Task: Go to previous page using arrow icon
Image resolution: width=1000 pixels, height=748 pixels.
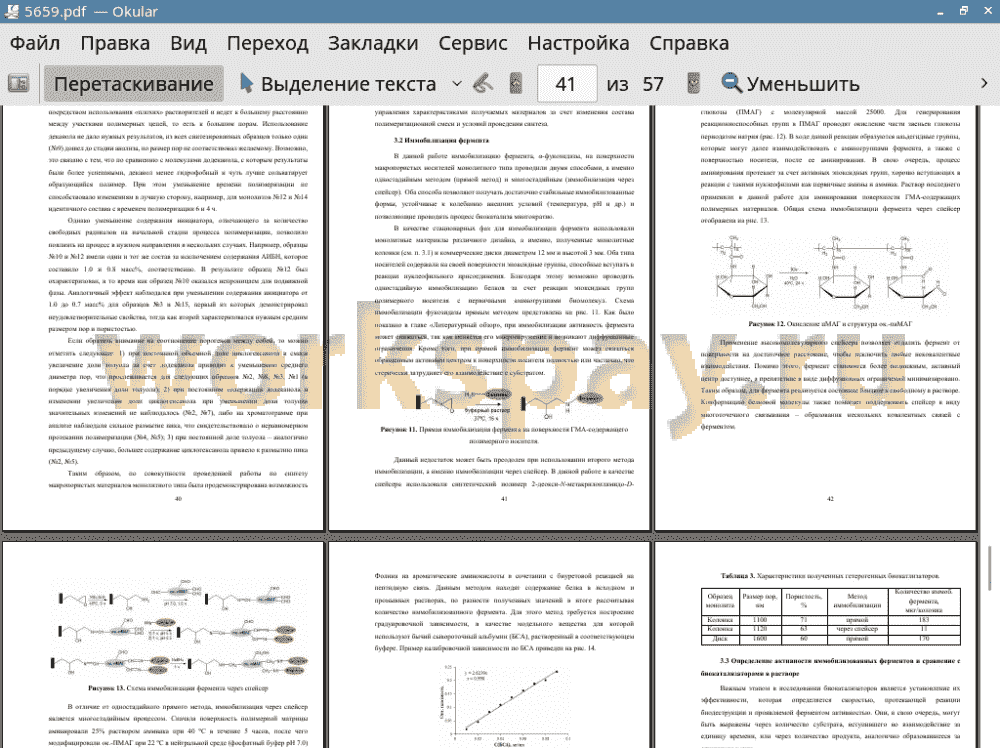Action: click(x=516, y=84)
